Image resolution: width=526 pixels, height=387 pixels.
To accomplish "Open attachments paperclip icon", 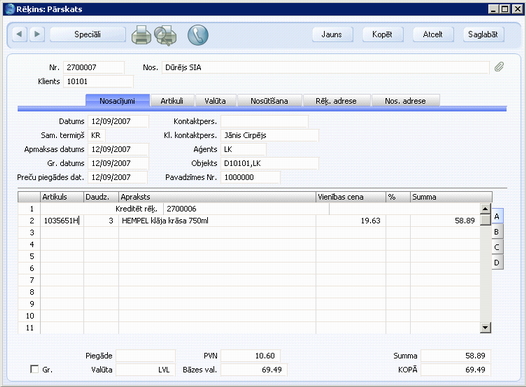I will click(499, 67).
